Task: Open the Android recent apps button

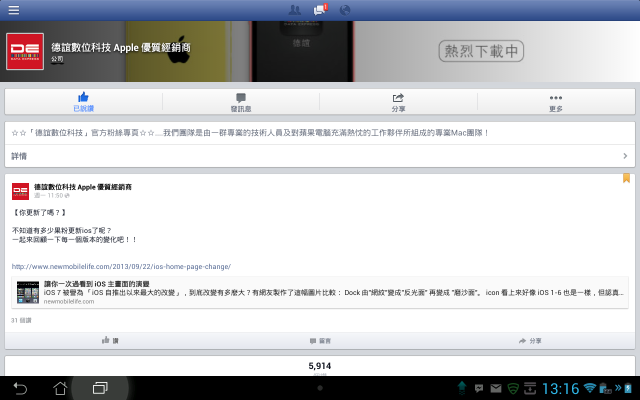Action: (x=100, y=388)
